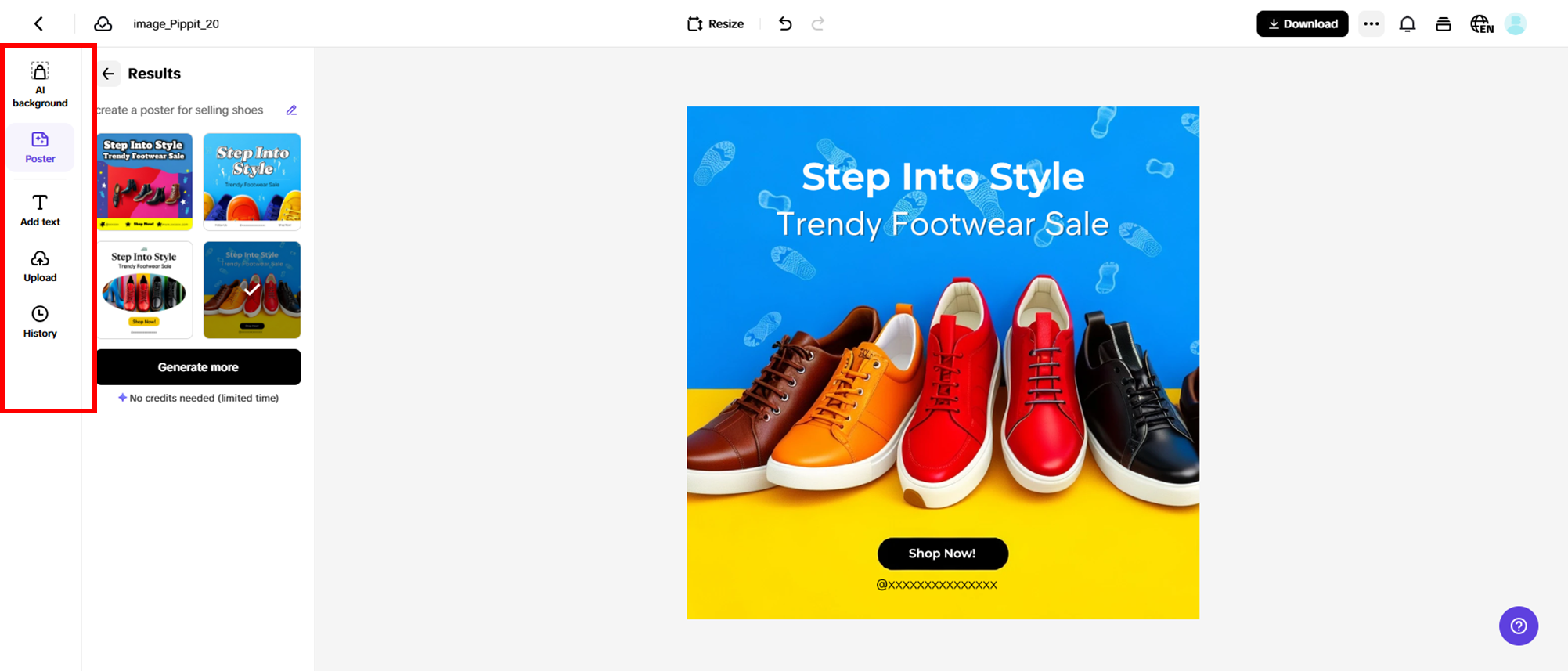1568x671 pixels.
Task: Select the Poster tool in sidebar
Action: [40, 147]
